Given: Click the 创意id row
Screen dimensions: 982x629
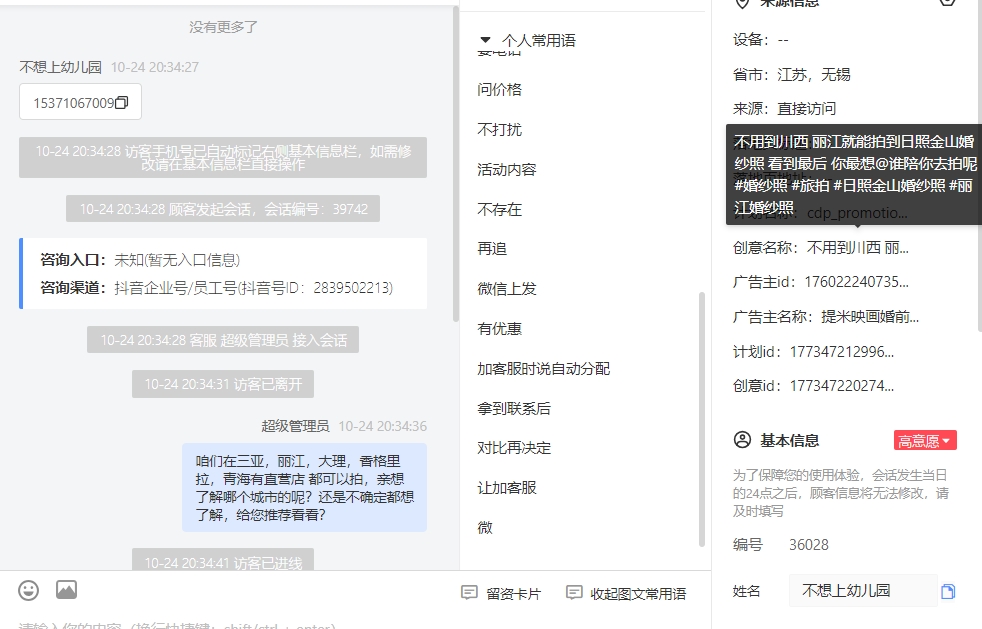Looking at the screenshot, I should [813, 385].
